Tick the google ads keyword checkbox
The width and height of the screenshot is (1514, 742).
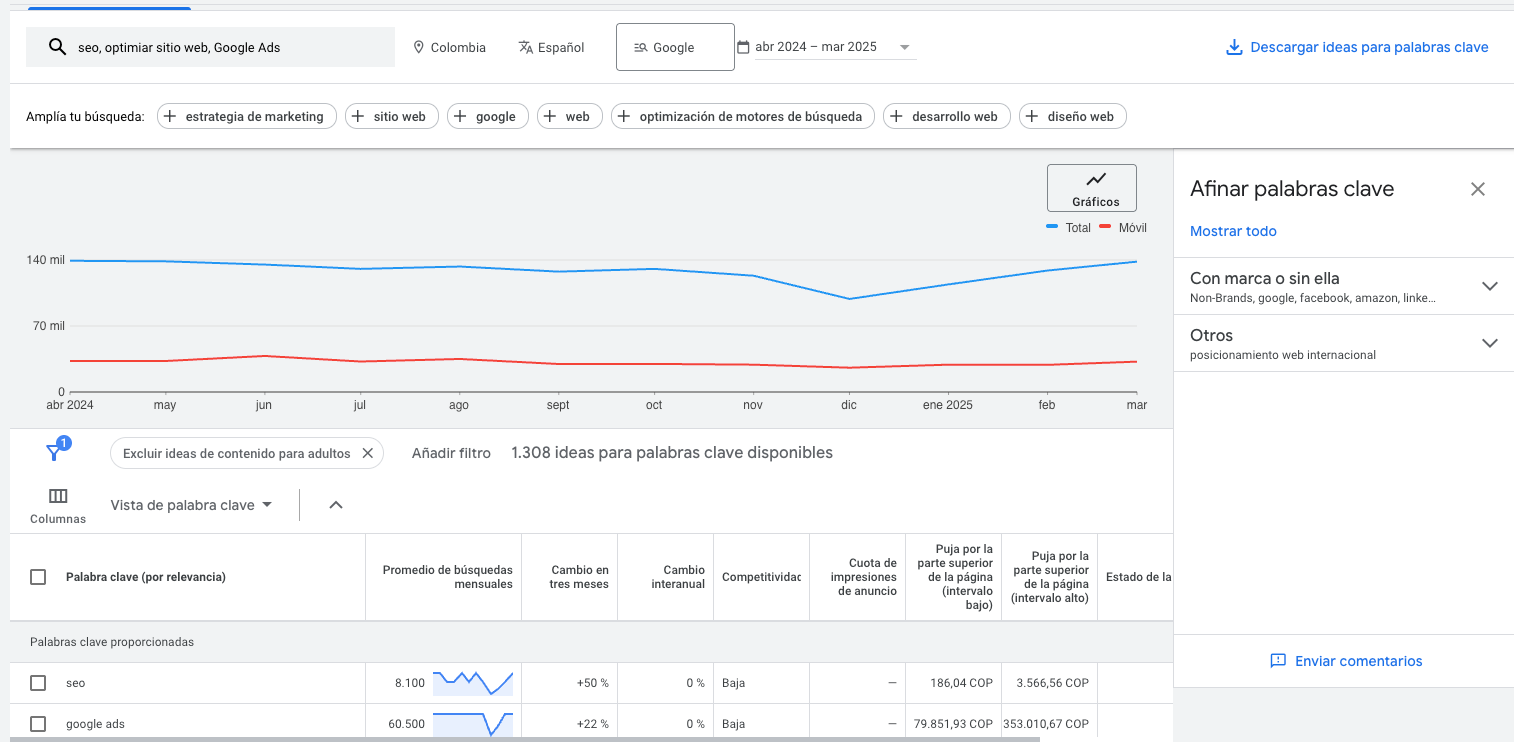[x=38, y=724]
